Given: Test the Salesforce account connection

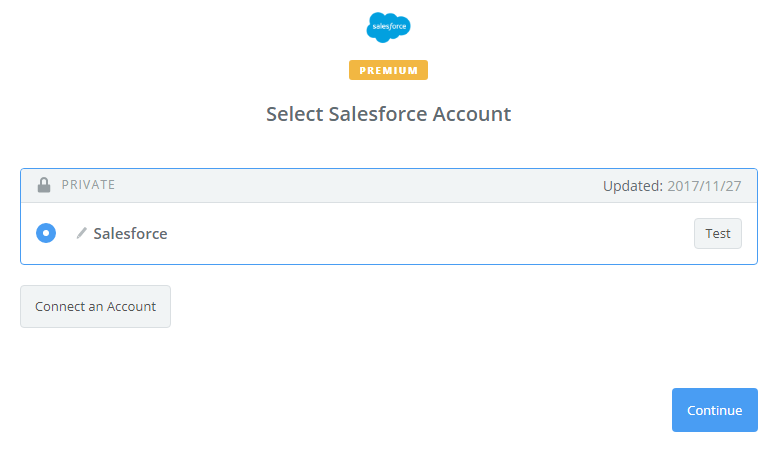Looking at the screenshot, I should (x=718, y=233).
